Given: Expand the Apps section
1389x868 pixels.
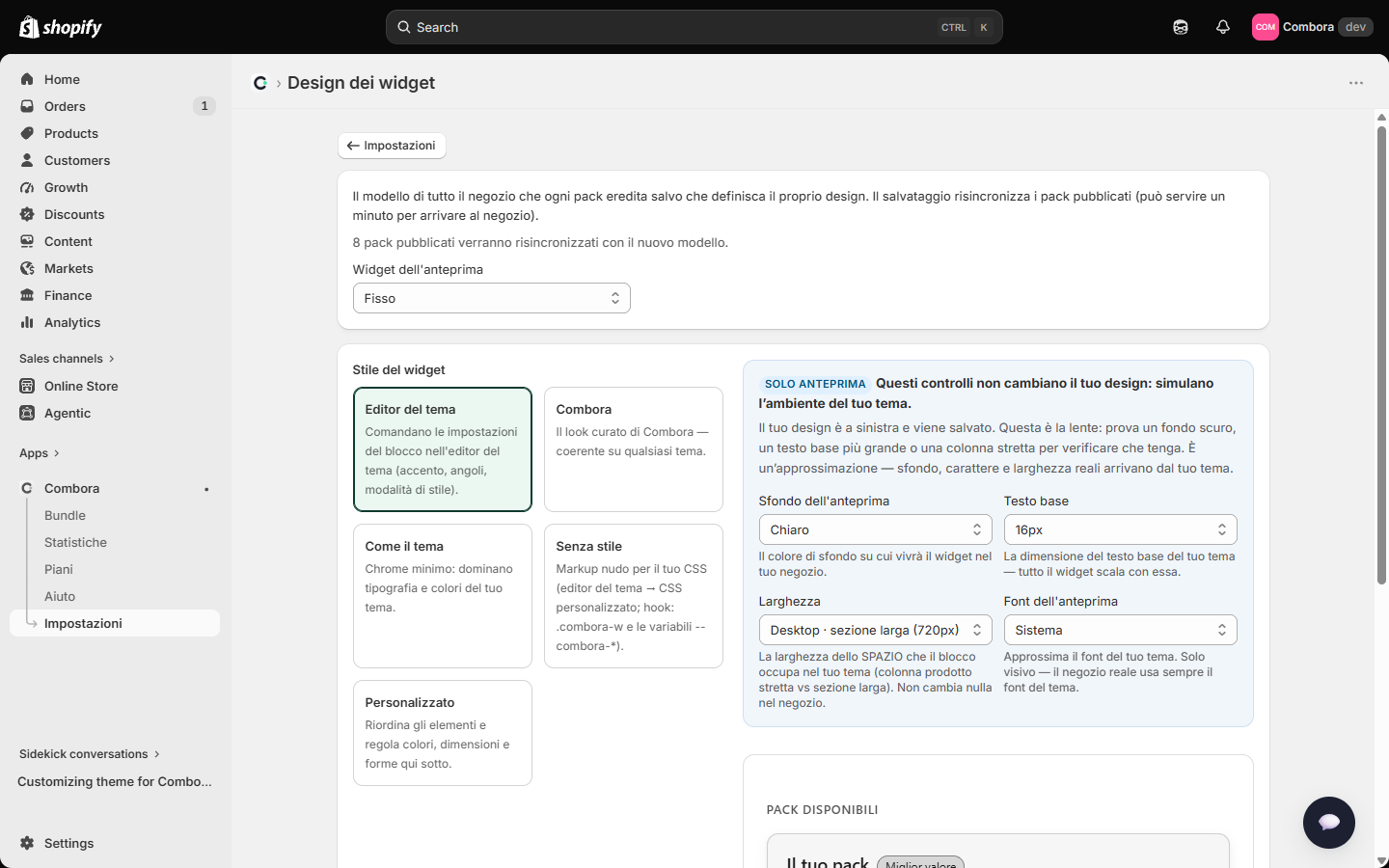Looking at the screenshot, I should [40, 453].
